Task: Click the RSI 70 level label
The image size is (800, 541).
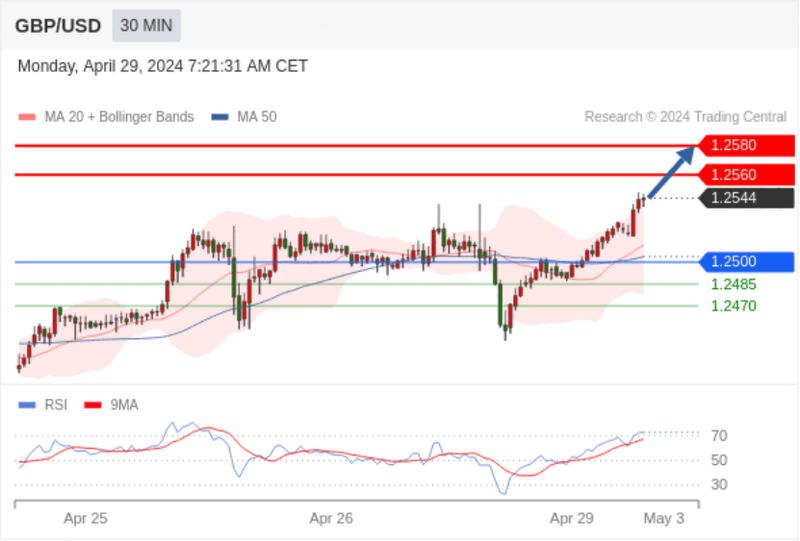Action: [x=719, y=436]
